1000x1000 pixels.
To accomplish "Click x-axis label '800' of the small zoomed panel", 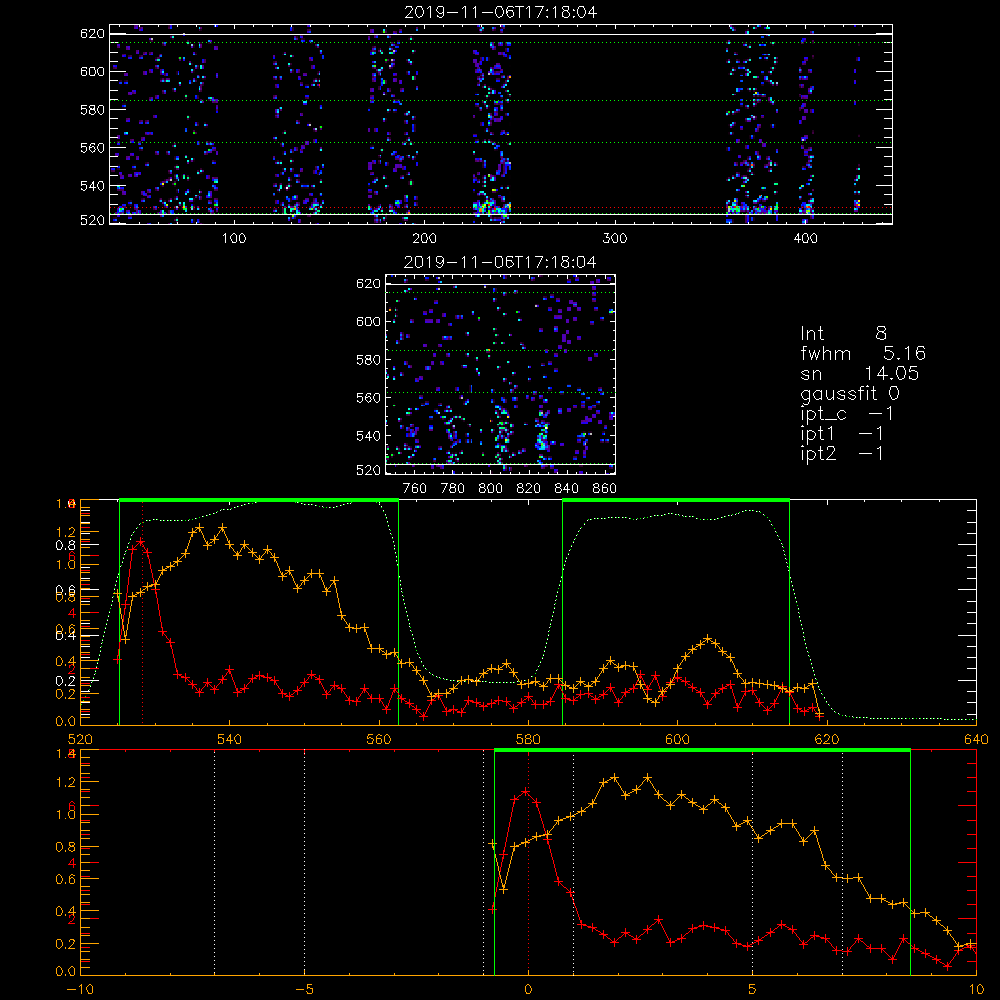I will click(490, 489).
